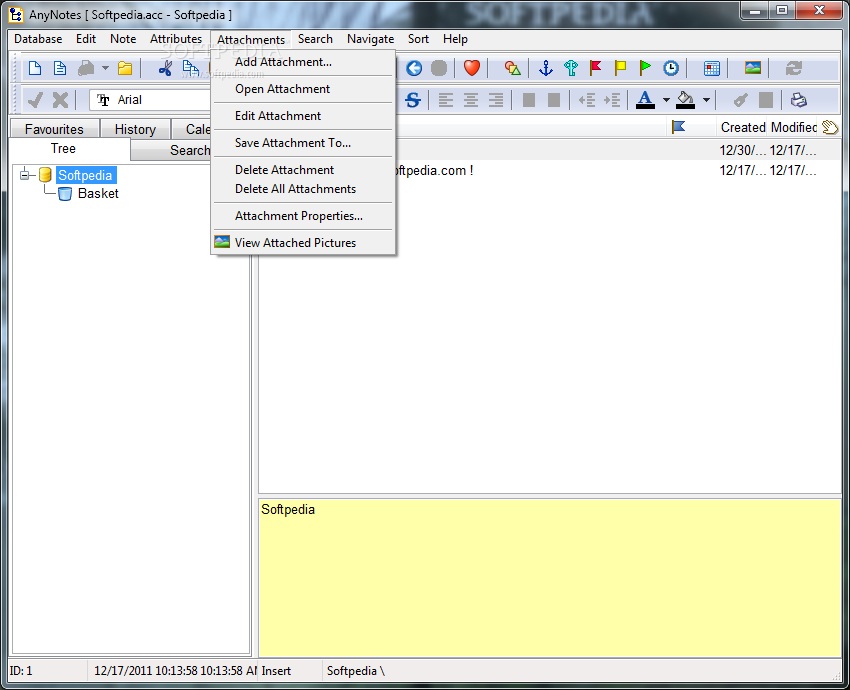Create a new blank note
Image resolution: width=850 pixels, height=690 pixels.
point(35,68)
